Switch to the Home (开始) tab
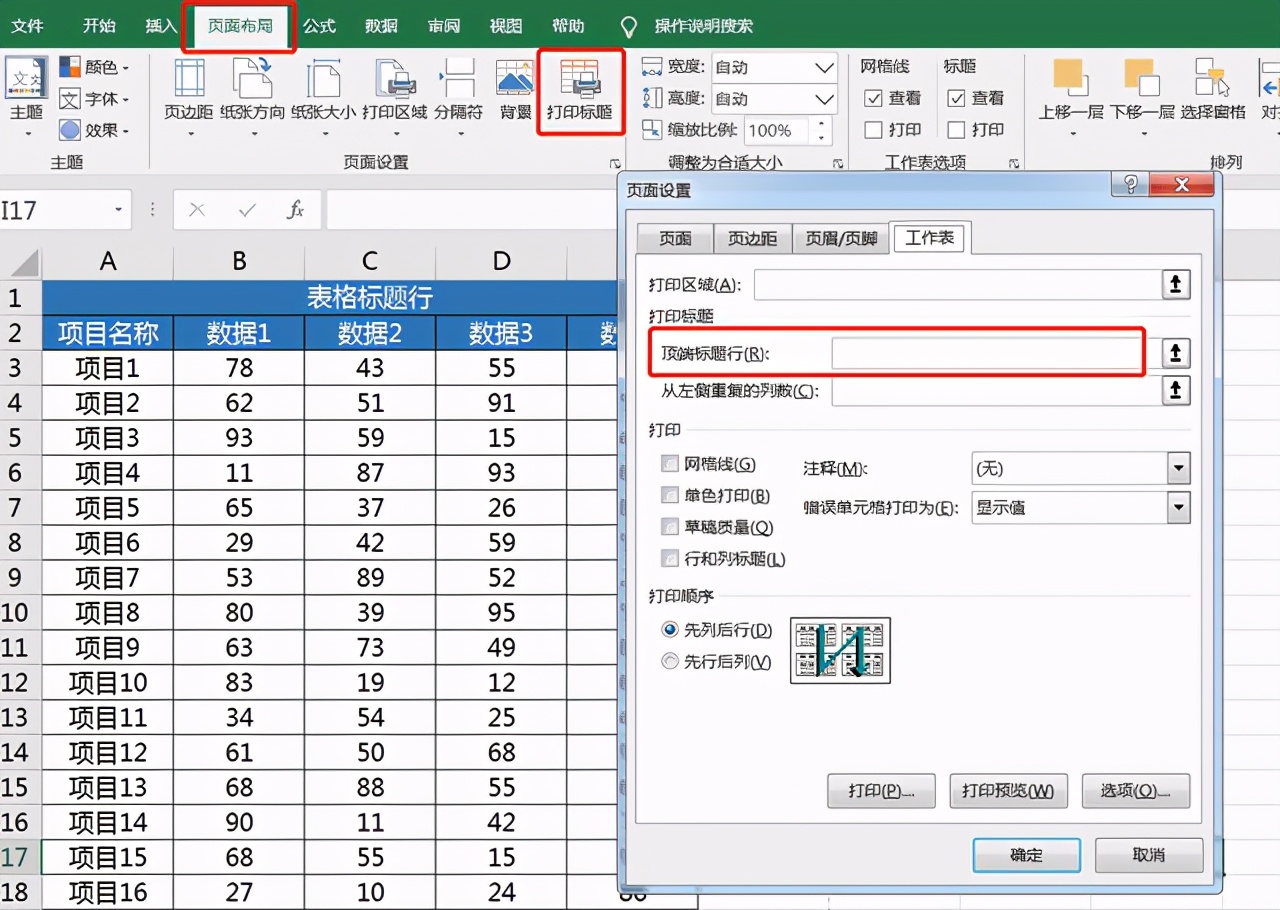 [98, 26]
